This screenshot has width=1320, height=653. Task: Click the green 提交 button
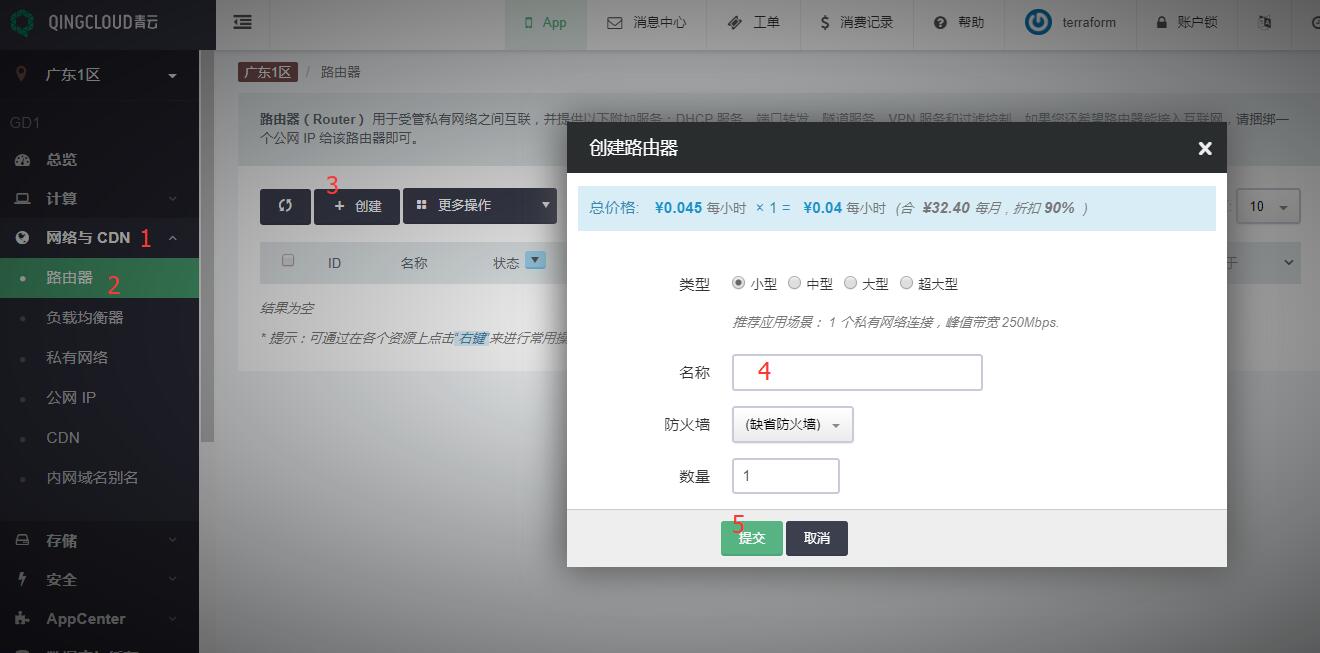pyautogui.click(x=751, y=538)
